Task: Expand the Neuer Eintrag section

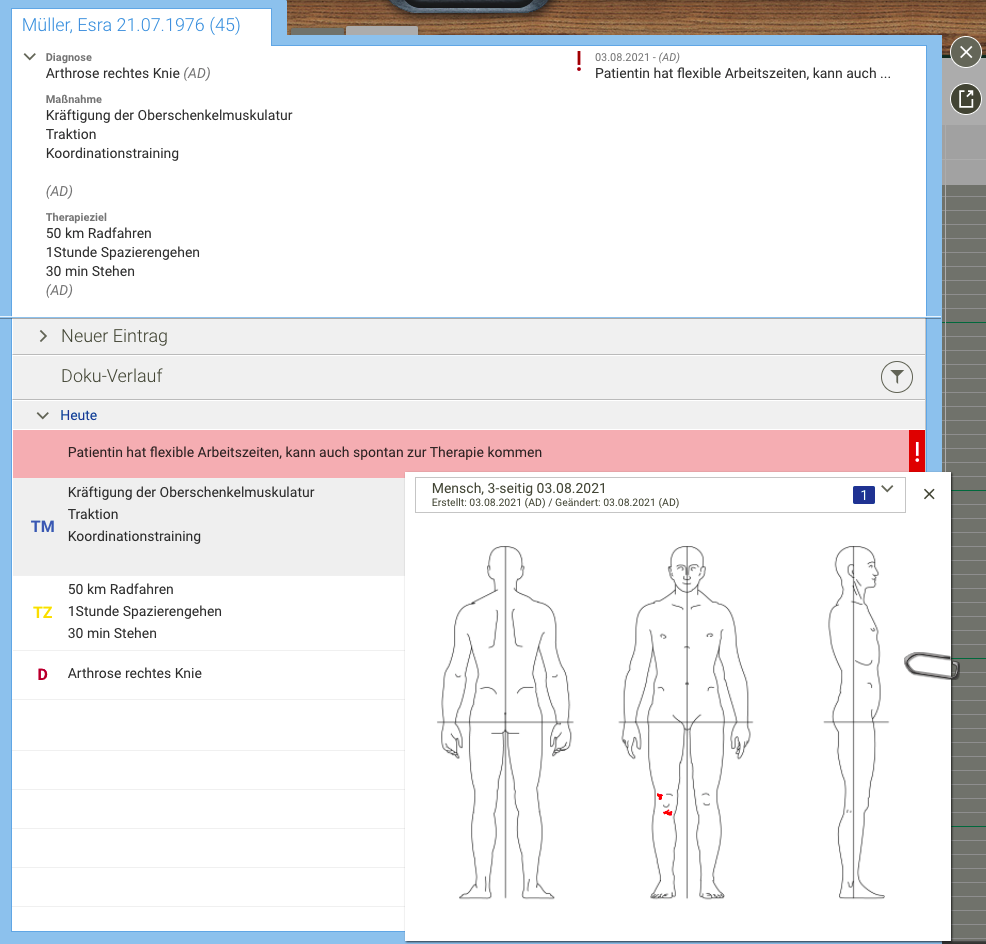Action: [x=42, y=336]
